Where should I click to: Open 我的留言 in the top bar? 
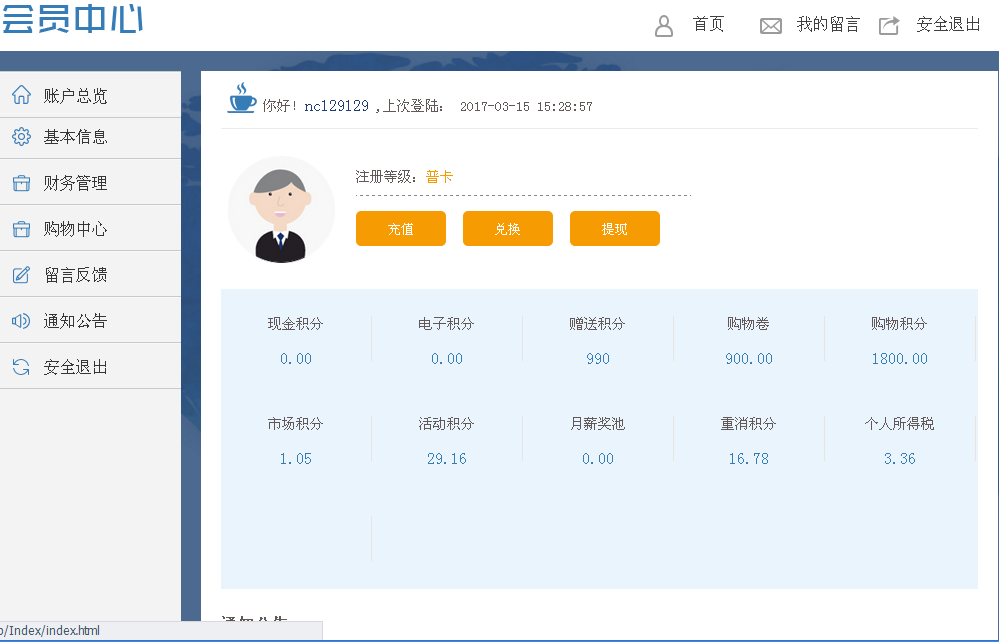(x=827, y=25)
